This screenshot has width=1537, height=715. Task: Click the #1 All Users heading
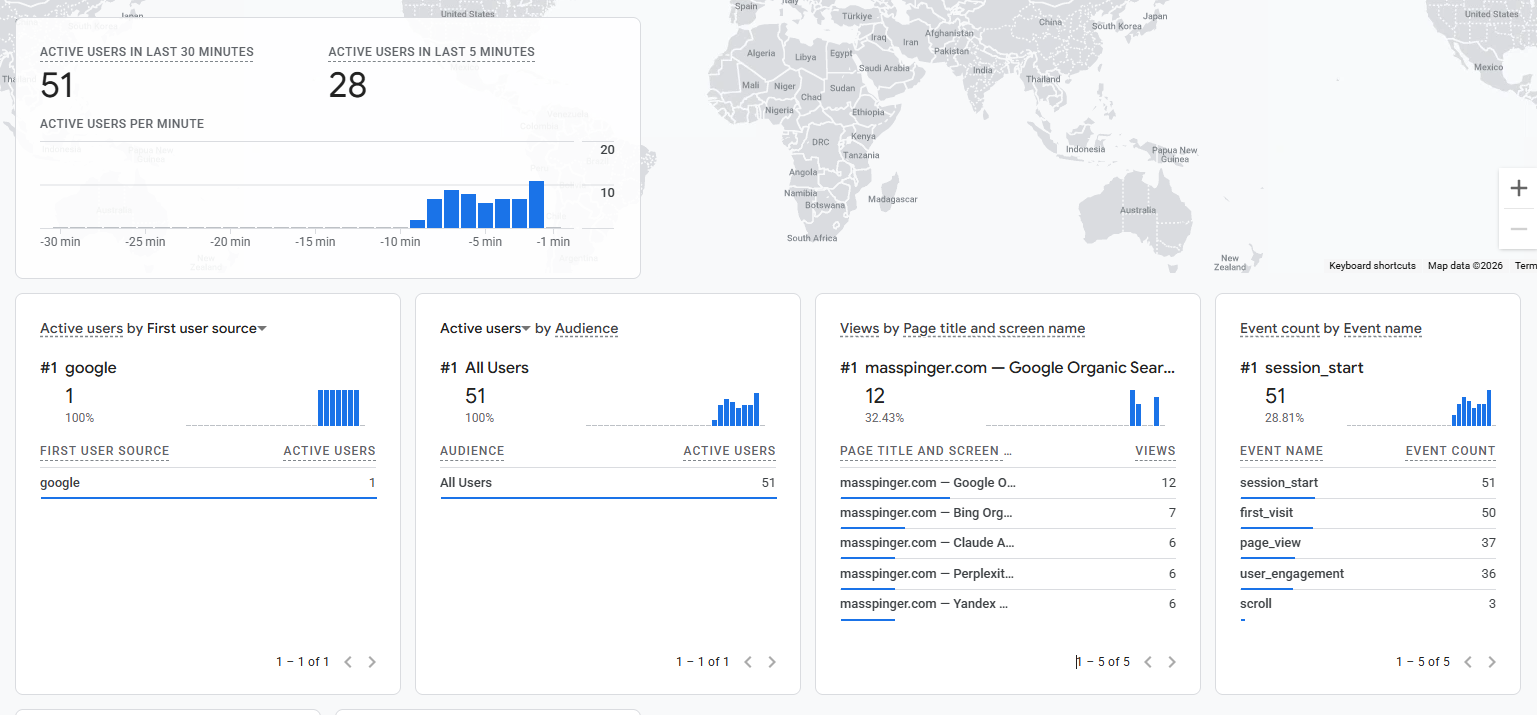click(x=484, y=368)
